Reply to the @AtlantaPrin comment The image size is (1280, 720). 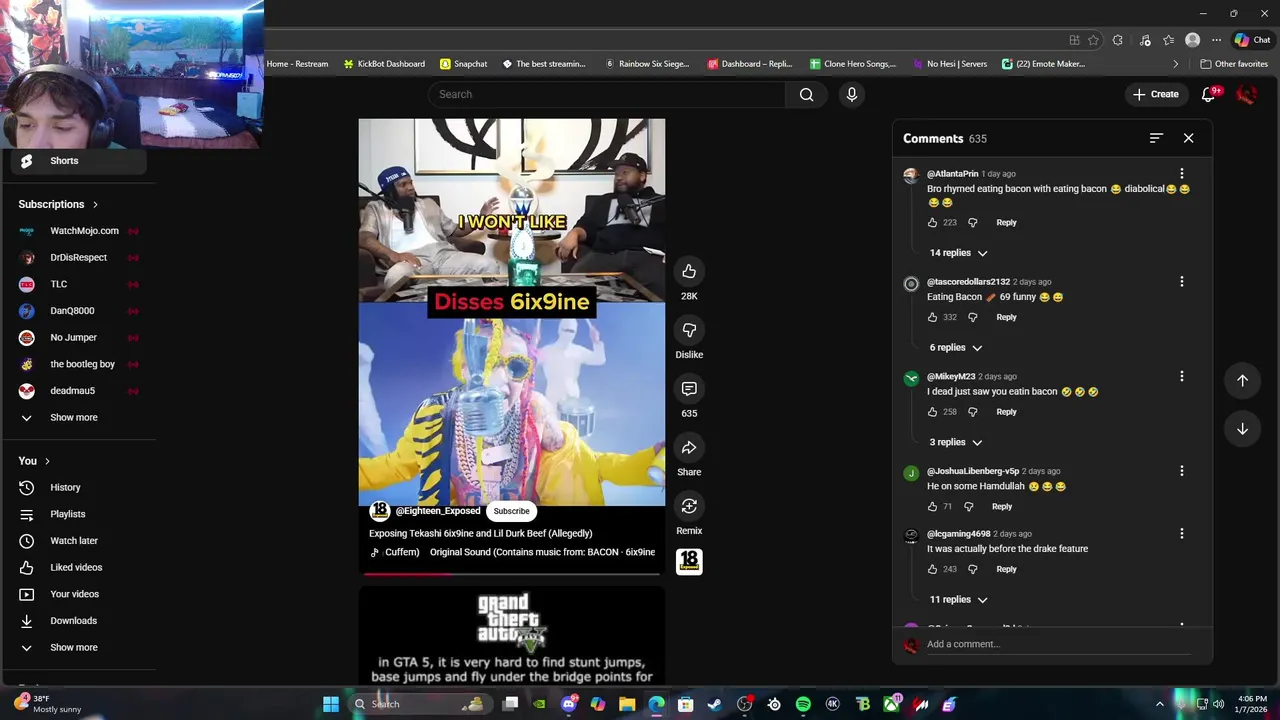(1006, 223)
